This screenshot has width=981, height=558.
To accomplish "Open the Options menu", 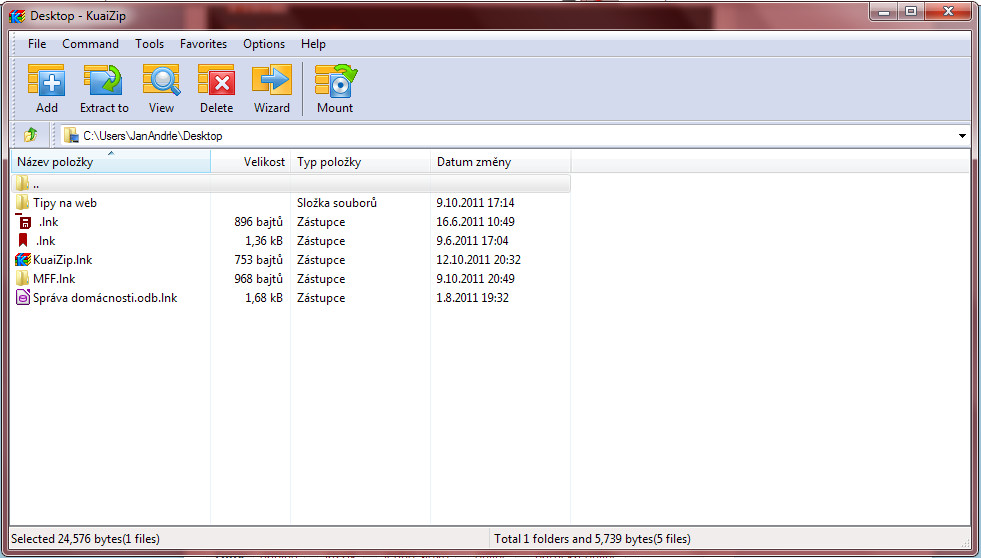I will click(264, 44).
